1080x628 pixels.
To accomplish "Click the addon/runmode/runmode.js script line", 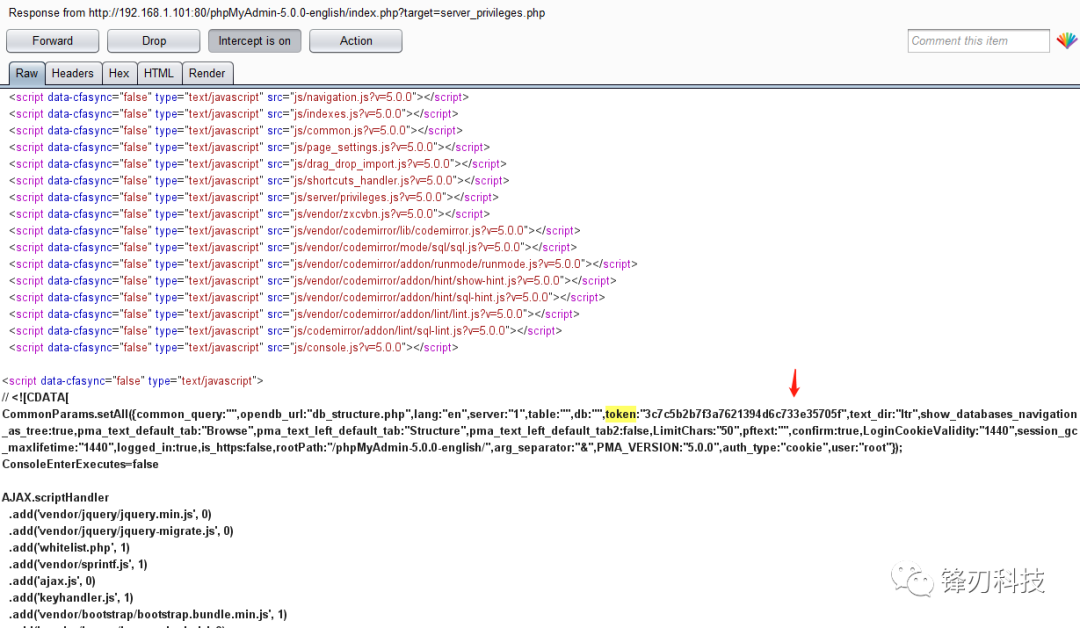I will coord(322,264).
